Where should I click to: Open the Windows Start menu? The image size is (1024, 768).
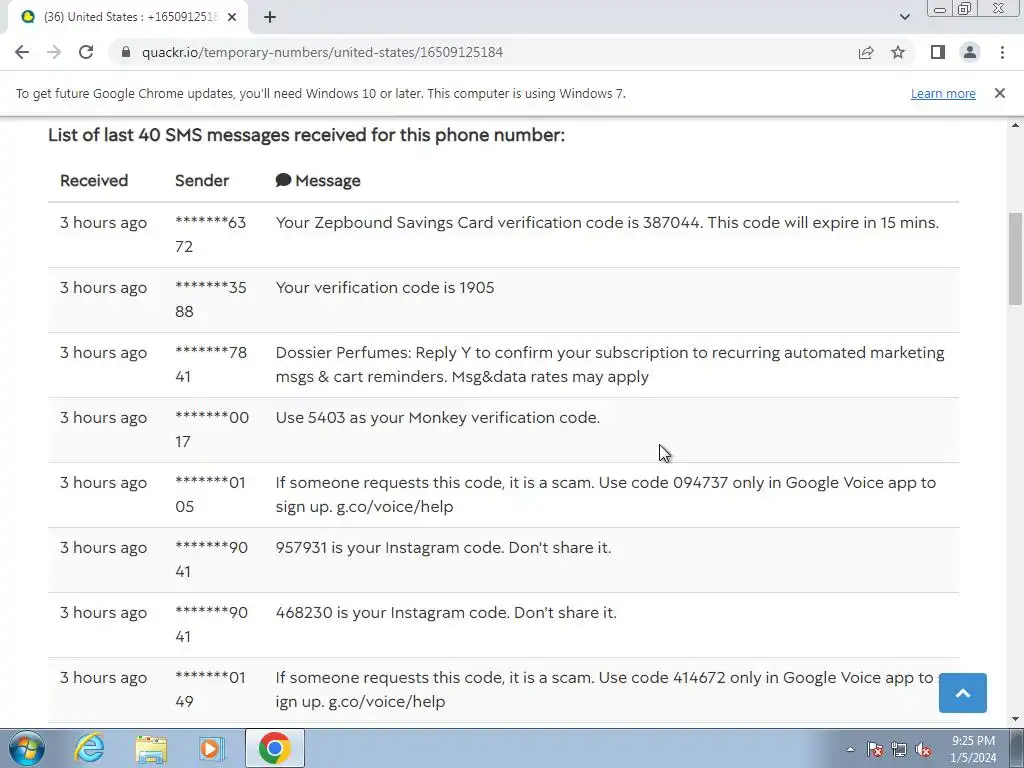[x=27, y=748]
